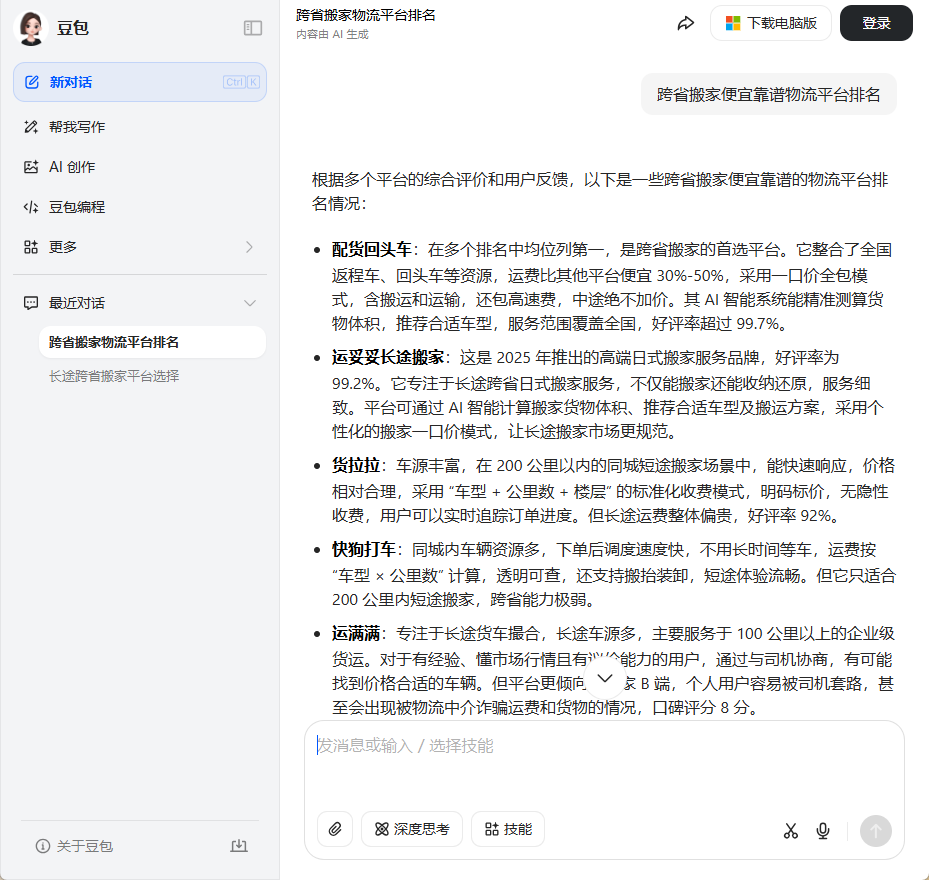929x880 pixels.
Task: Toggle 深度思考 deep thinking mode
Action: (x=412, y=829)
